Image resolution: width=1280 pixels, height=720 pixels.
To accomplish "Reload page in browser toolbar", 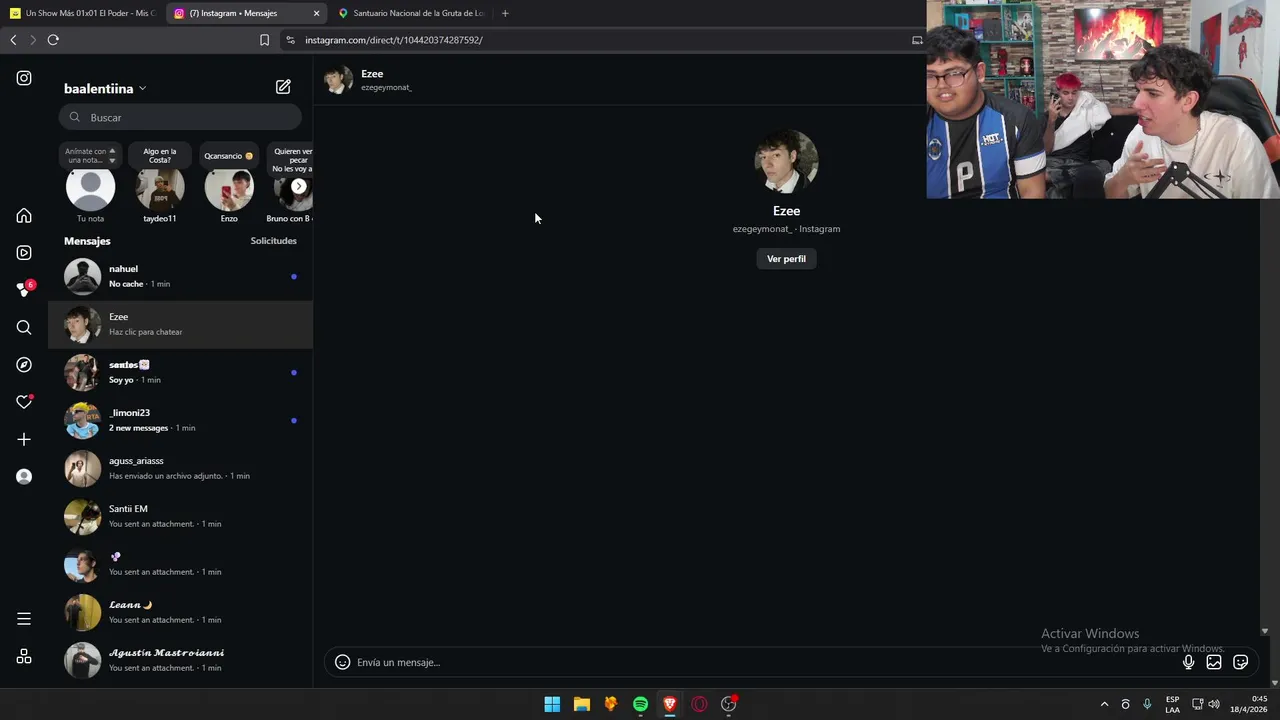I will (53, 40).
